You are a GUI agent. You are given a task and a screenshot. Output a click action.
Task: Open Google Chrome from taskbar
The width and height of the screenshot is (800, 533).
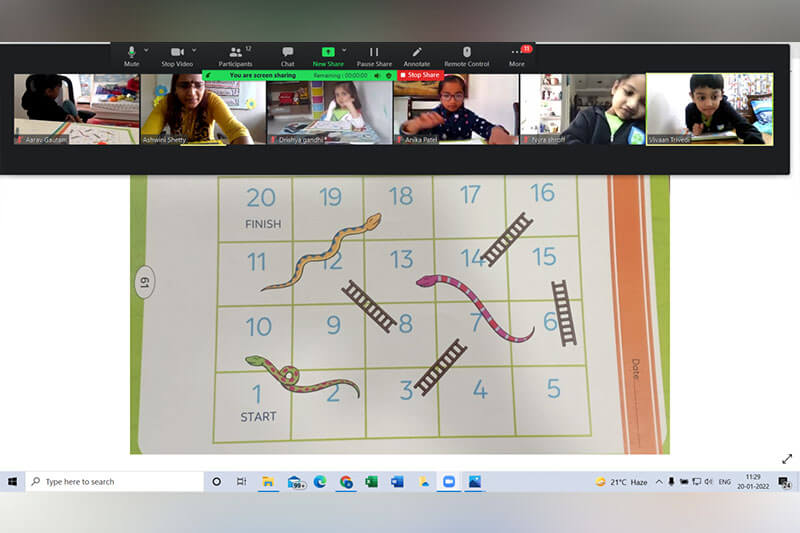346,481
